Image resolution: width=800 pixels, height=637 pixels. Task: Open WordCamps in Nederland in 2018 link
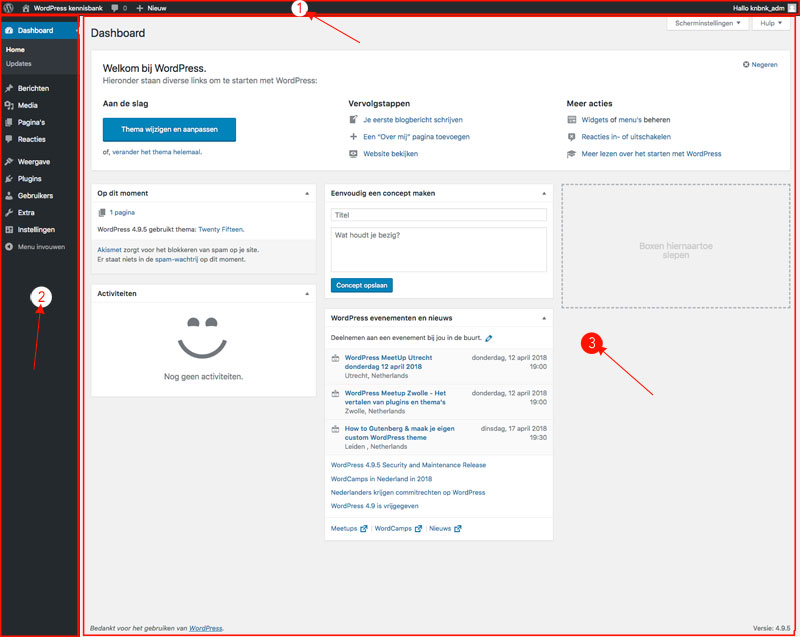381,479
